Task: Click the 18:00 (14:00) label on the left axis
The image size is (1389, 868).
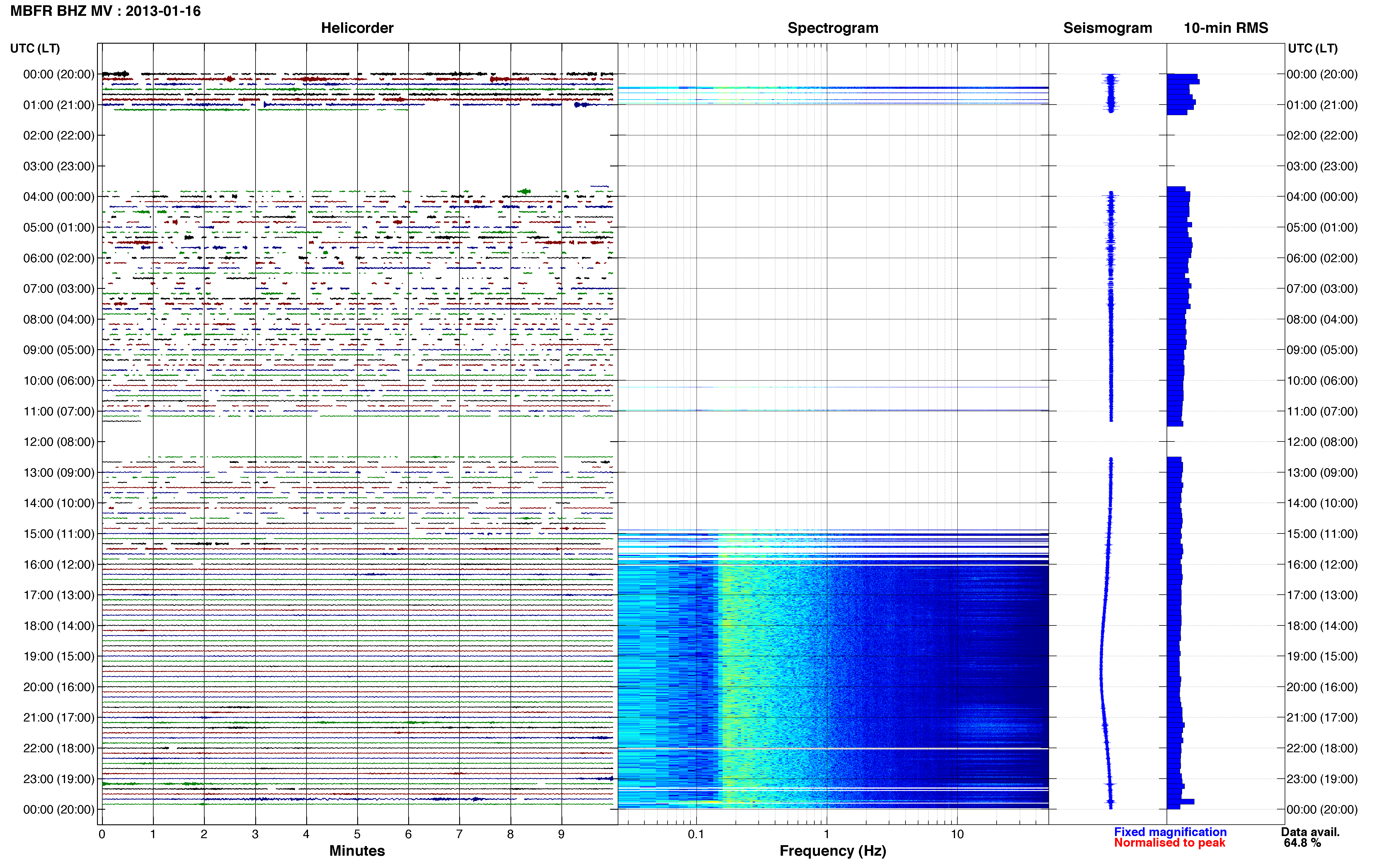Action: point(59,626)
